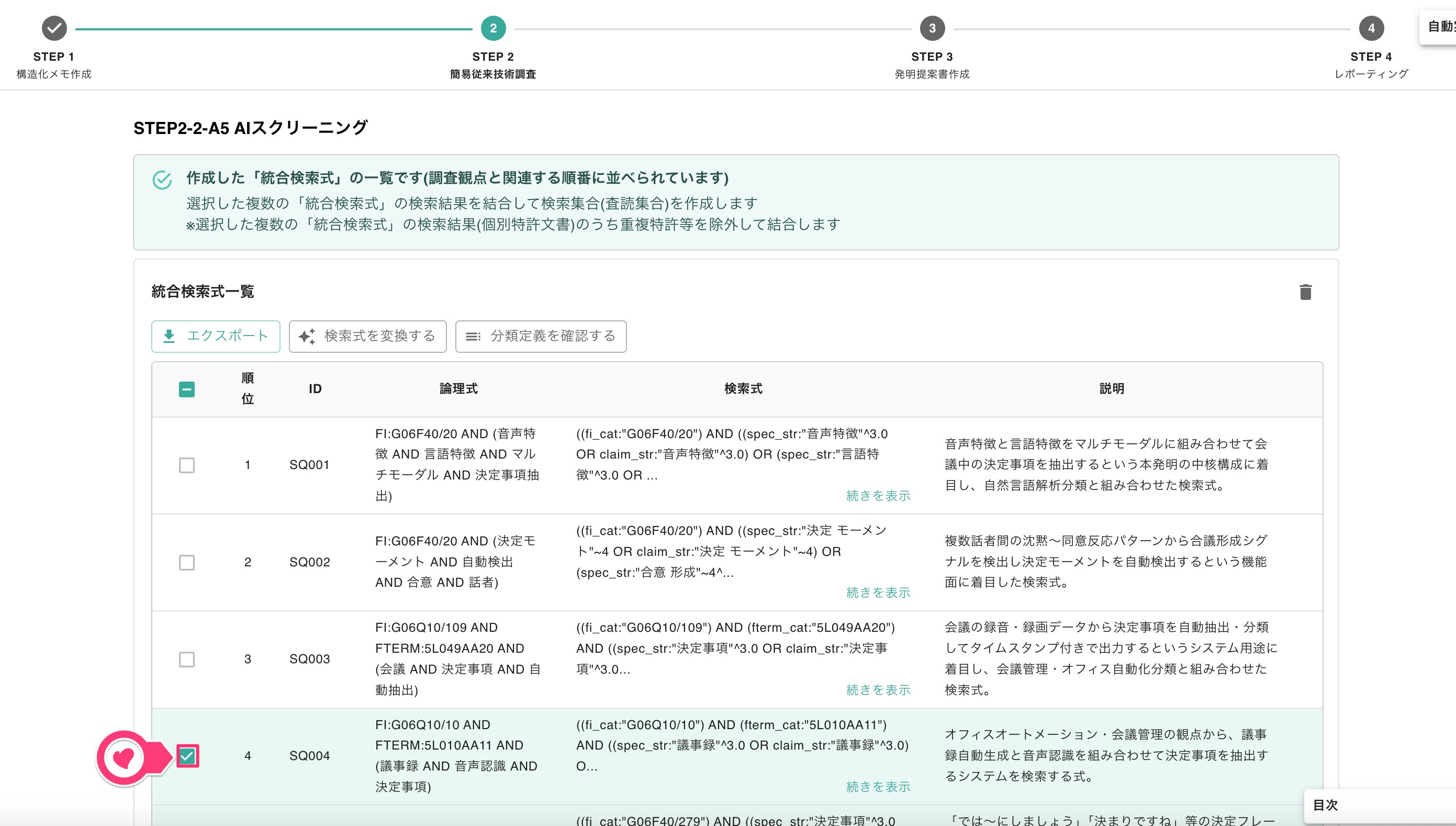Click the 自動 button in the upper corner
Screen dimensions: 1456x826
point(1437,27)
